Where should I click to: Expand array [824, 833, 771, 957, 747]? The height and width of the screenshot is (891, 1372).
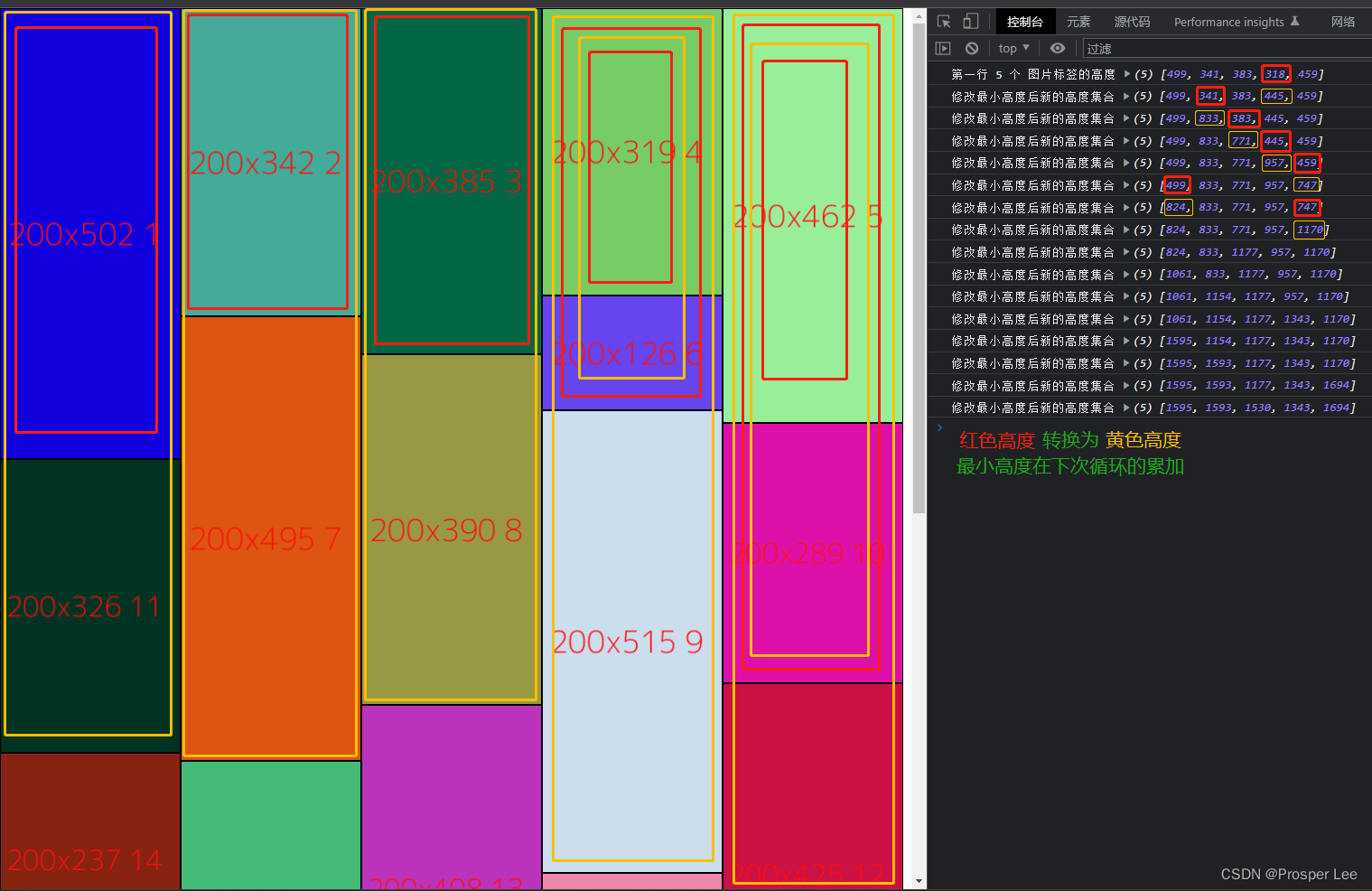pyautogui.click(x=1127, y=207)
